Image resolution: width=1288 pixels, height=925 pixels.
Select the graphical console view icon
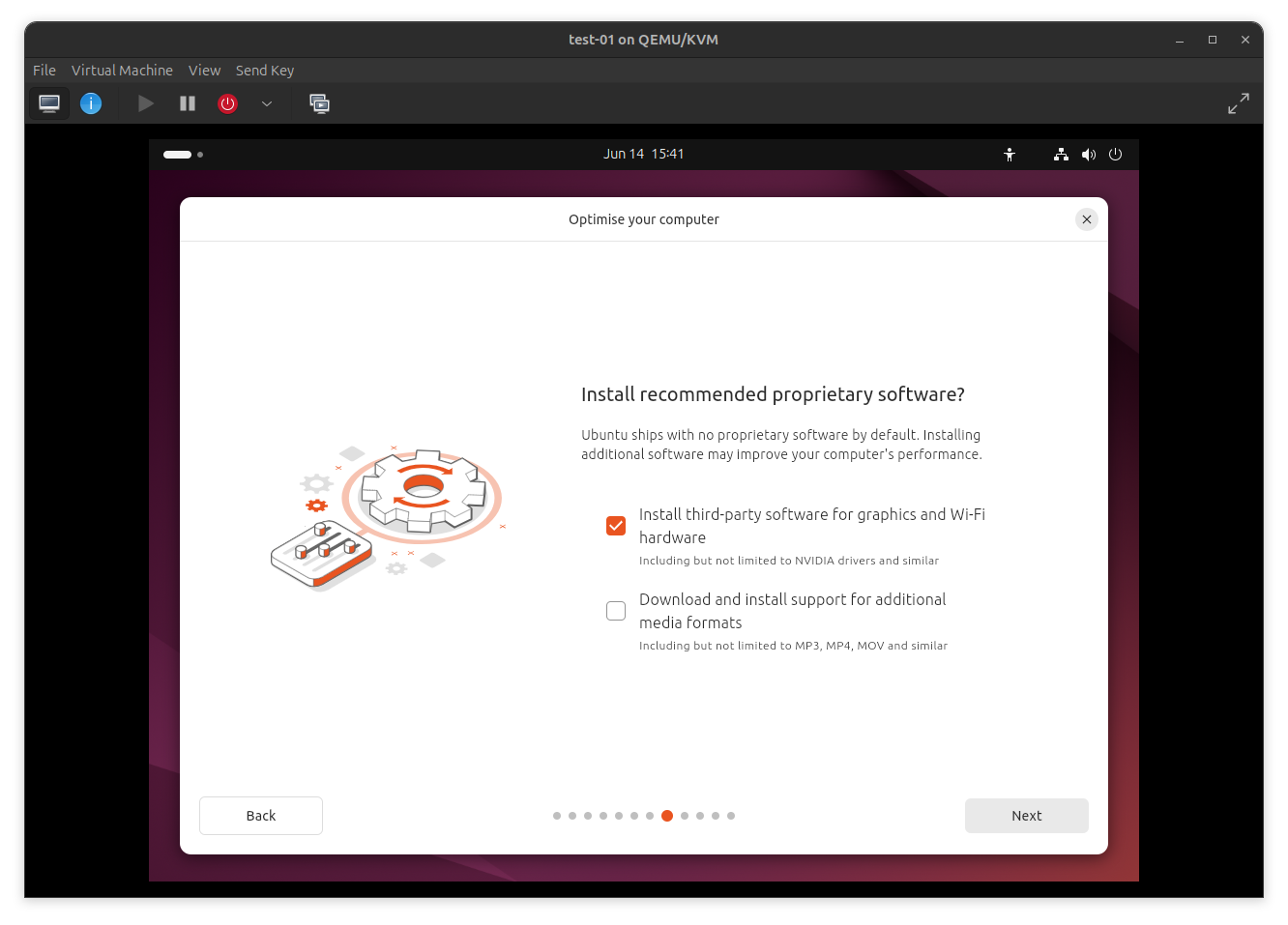49,103
